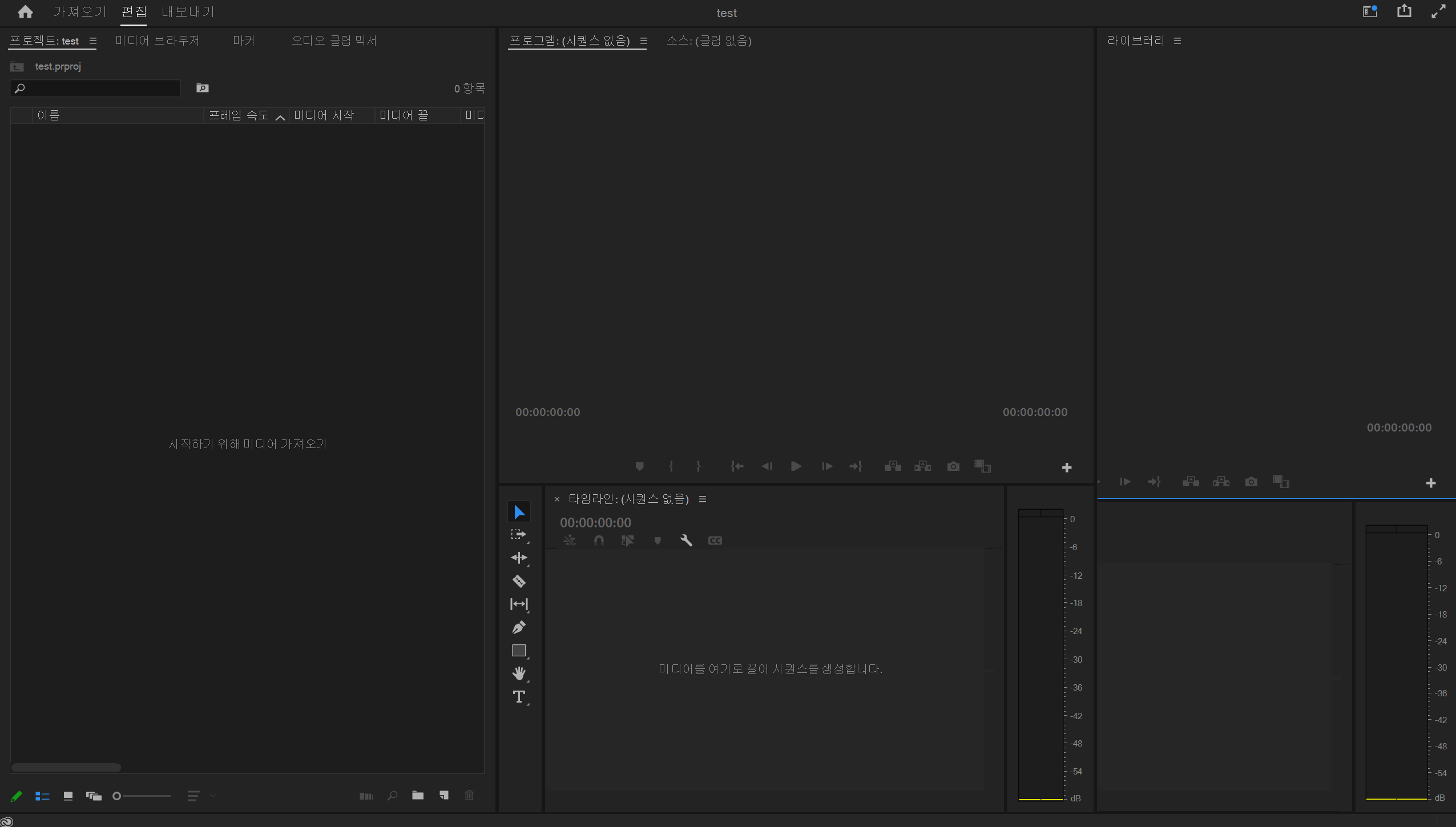Open the 내보내기 workspace tab
This screenshot has height=827, width=1456.
pos(188,12)
